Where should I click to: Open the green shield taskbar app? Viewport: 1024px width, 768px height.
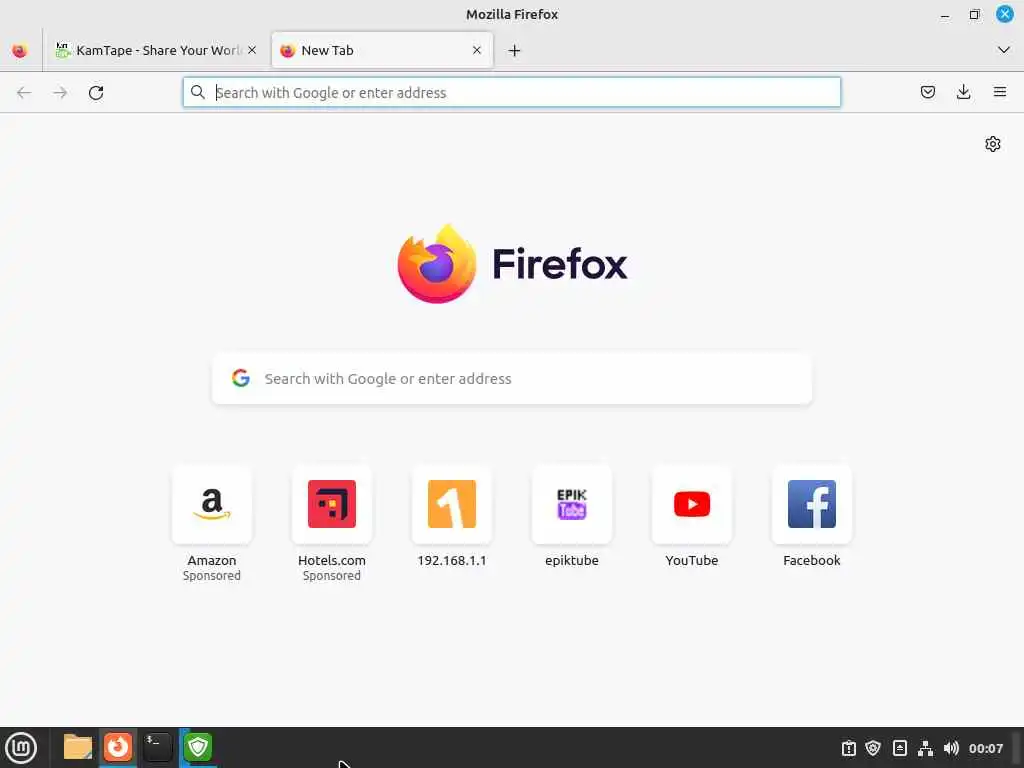click(x=198, y=747)
